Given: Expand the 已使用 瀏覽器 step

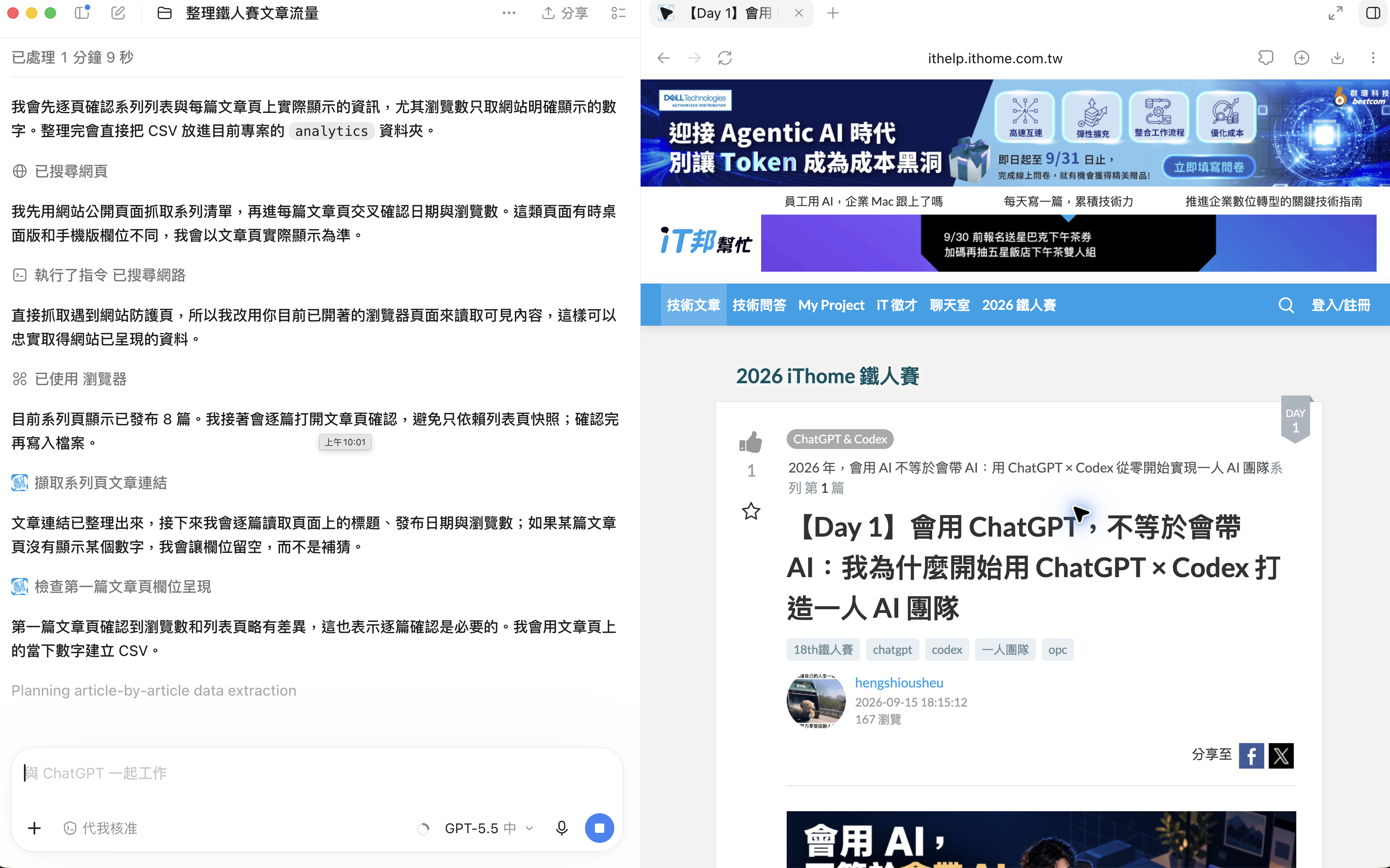Looking at the screenshot, I should pos(69,379).
